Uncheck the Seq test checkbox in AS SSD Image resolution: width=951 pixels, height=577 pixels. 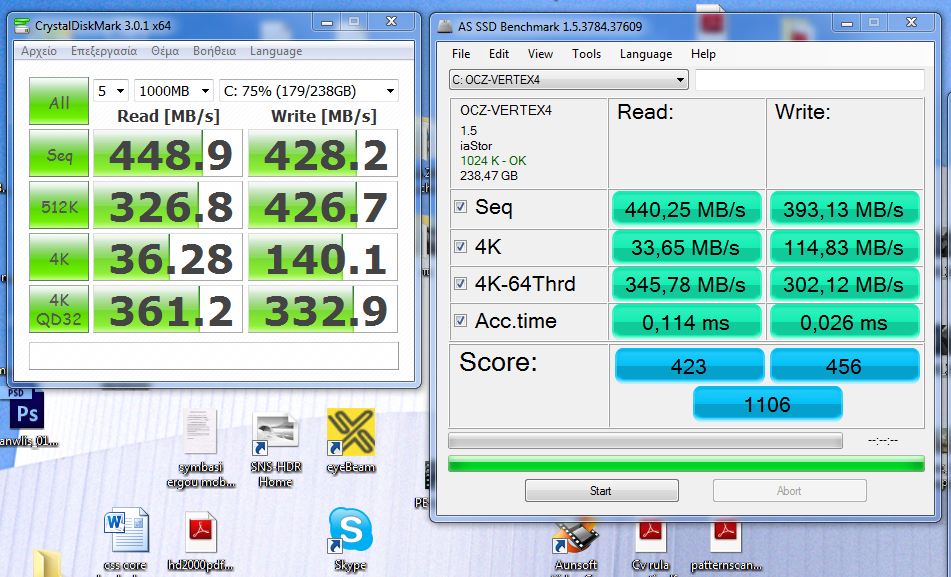click(x=460, y=207)
